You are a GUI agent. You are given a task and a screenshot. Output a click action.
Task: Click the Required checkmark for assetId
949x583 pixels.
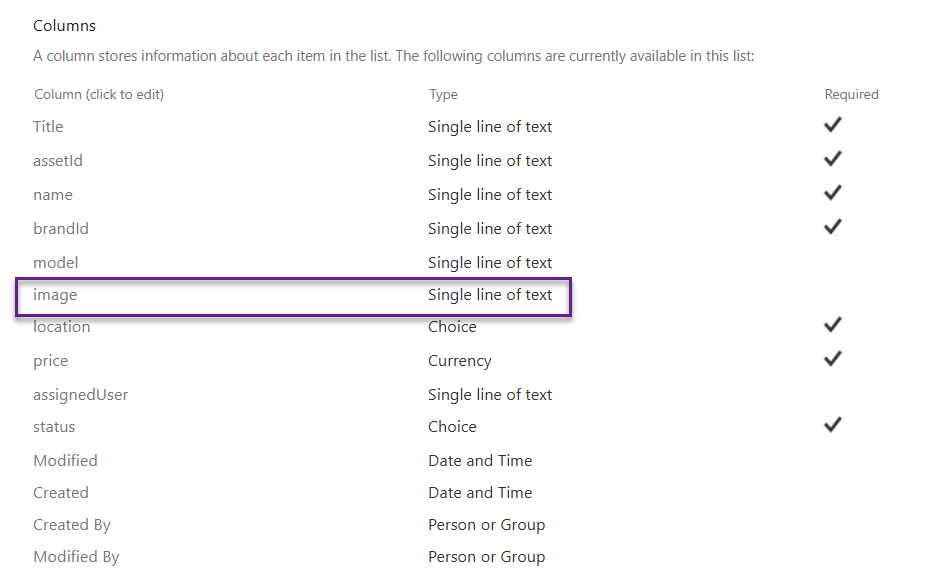832,159
